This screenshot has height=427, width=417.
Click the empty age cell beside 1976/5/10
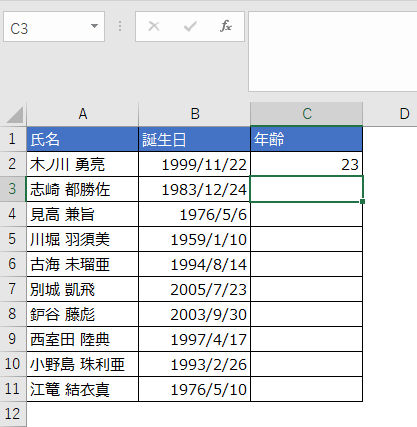pos(307,389)
